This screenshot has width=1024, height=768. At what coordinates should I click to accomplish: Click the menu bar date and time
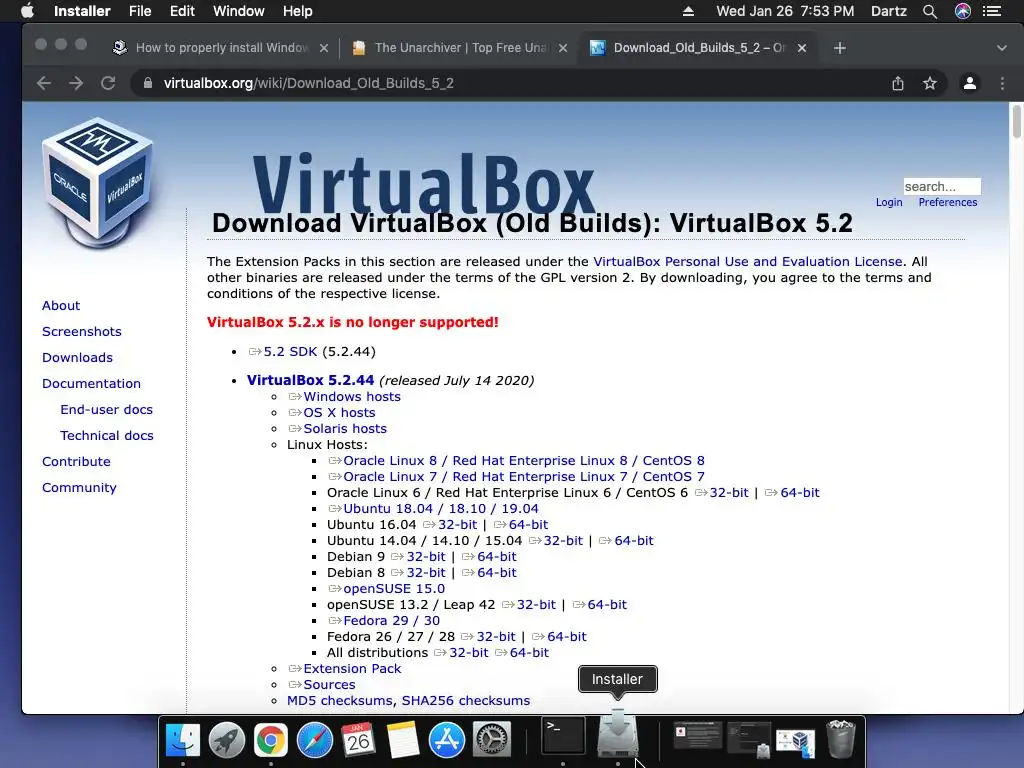pos(785,11)
